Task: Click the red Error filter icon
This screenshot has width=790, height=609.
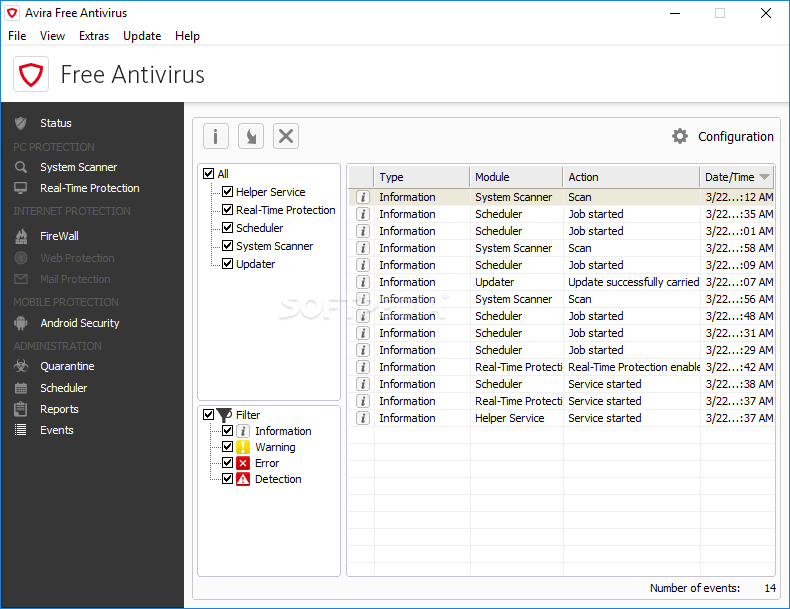Action: tap(243, 463)
